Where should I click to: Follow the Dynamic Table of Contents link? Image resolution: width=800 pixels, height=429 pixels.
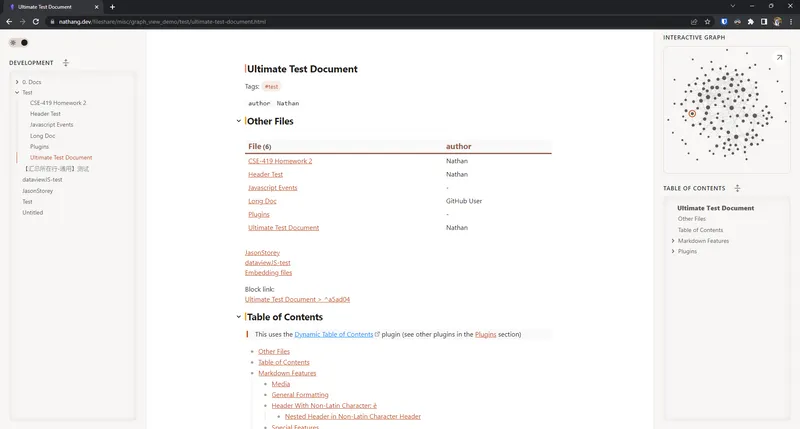click(333, 334)
